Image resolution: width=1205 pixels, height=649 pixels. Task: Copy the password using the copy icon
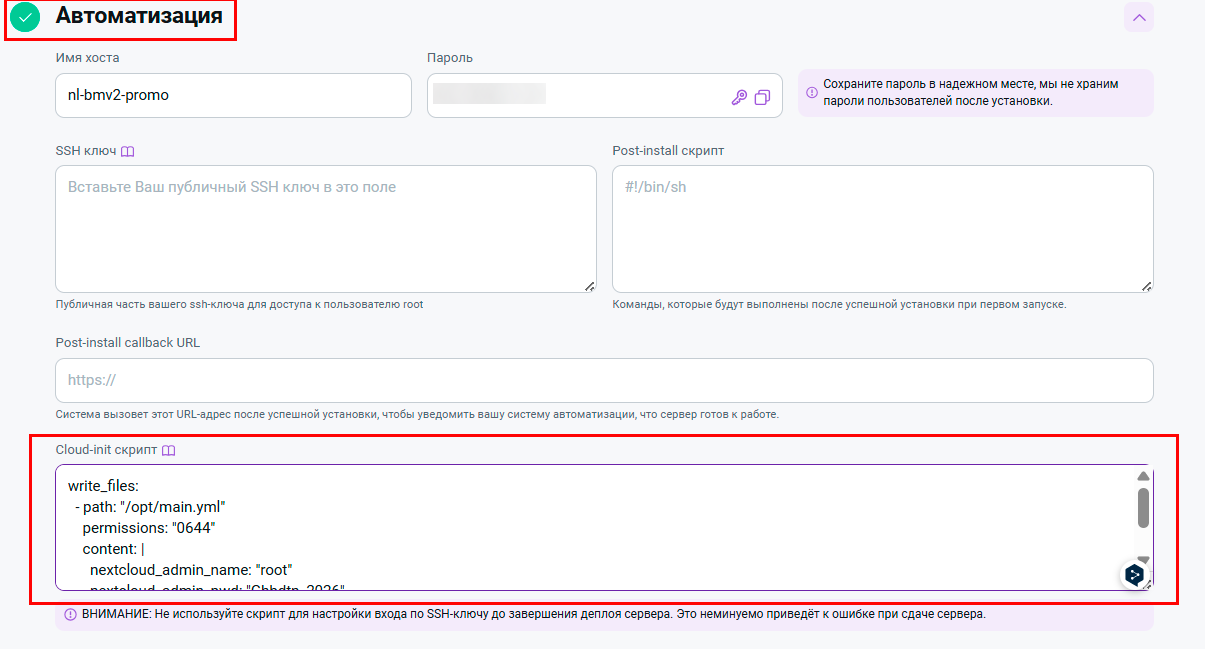tap(762, 97)
